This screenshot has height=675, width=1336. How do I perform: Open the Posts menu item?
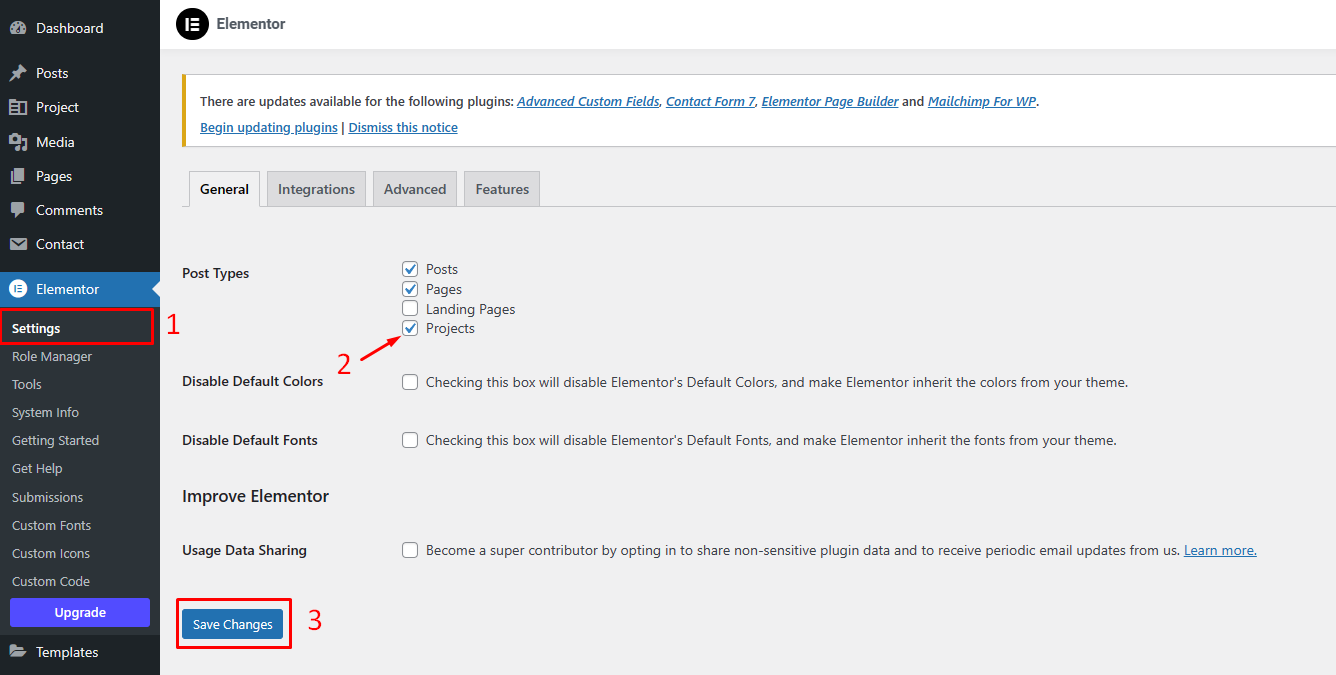pos(80,73)
